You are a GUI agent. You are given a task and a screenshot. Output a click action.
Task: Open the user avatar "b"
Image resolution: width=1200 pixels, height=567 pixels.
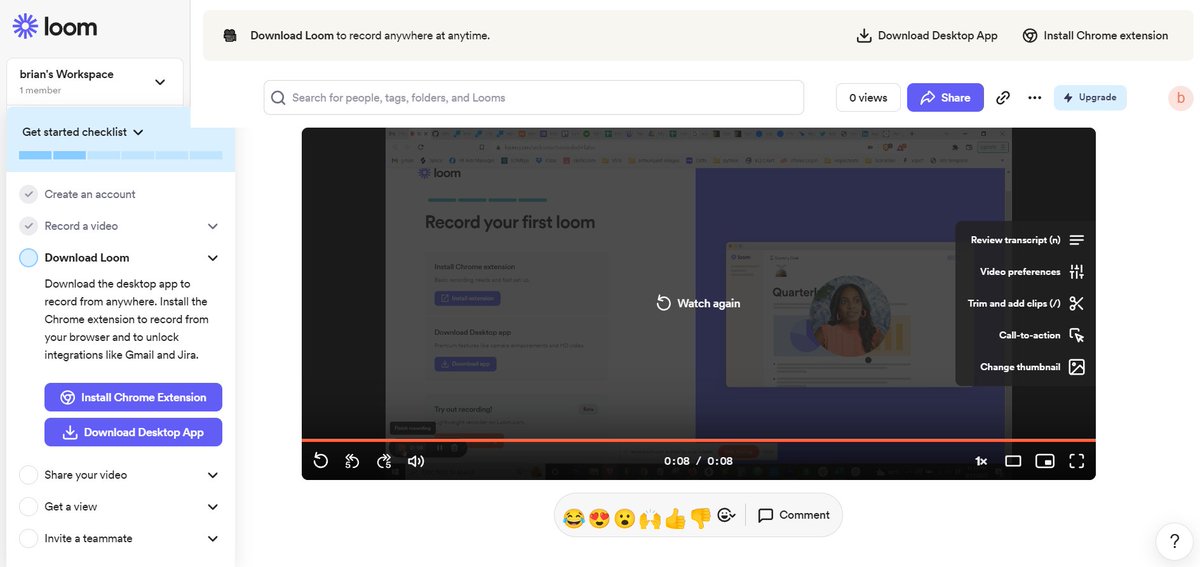coord(1181,97)
